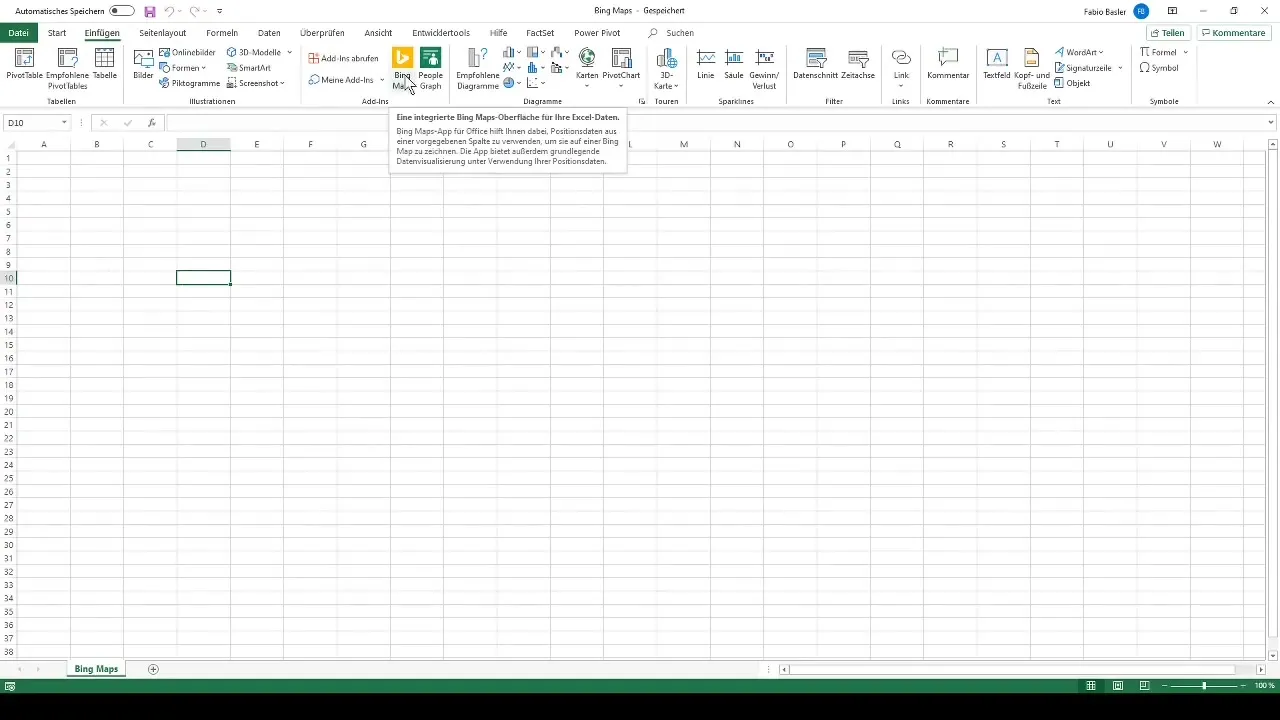1280x720 pixels.
Task: Click the Teilen button
Action: click(1167, 33)
